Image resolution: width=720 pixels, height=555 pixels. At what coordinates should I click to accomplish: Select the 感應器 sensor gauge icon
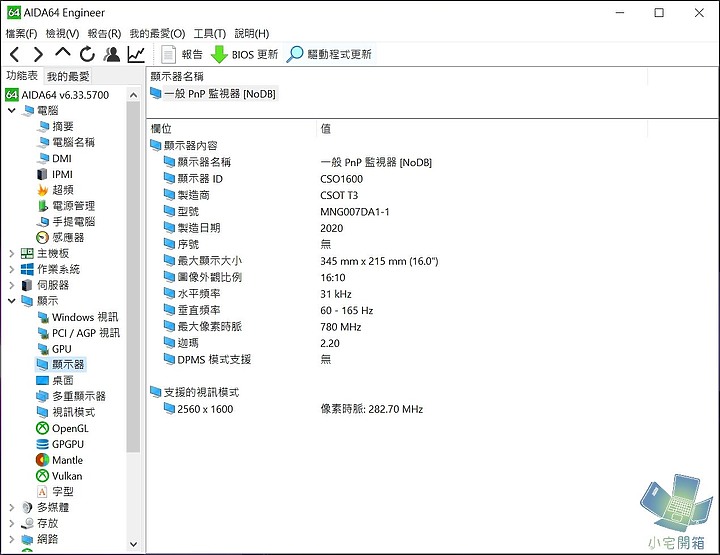coord(42,238)
